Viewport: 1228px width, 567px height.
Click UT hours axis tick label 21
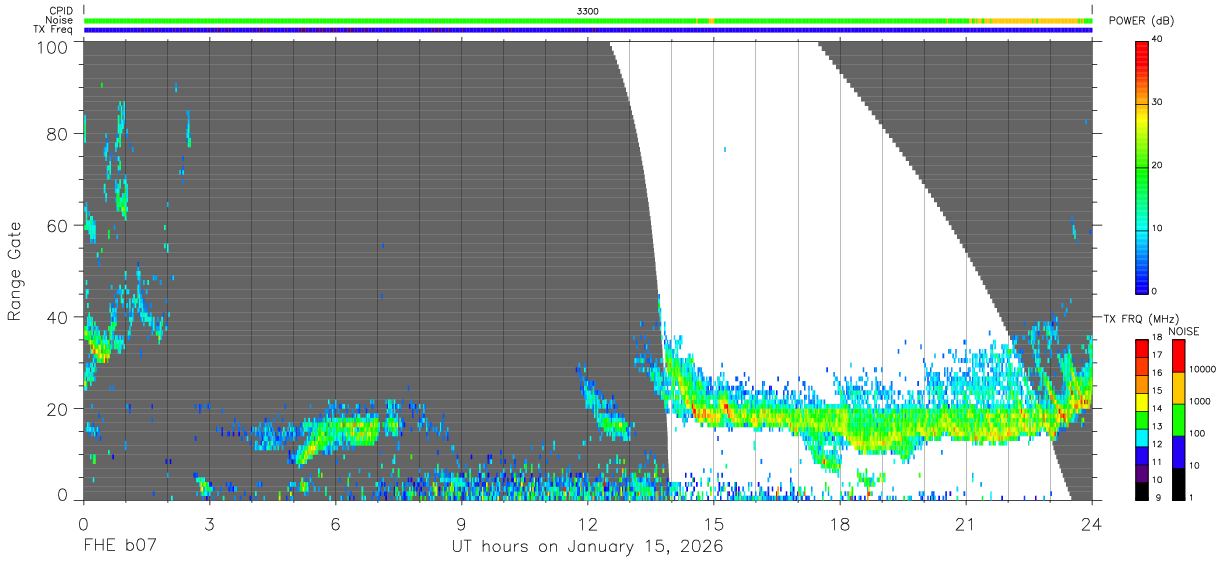965,524
